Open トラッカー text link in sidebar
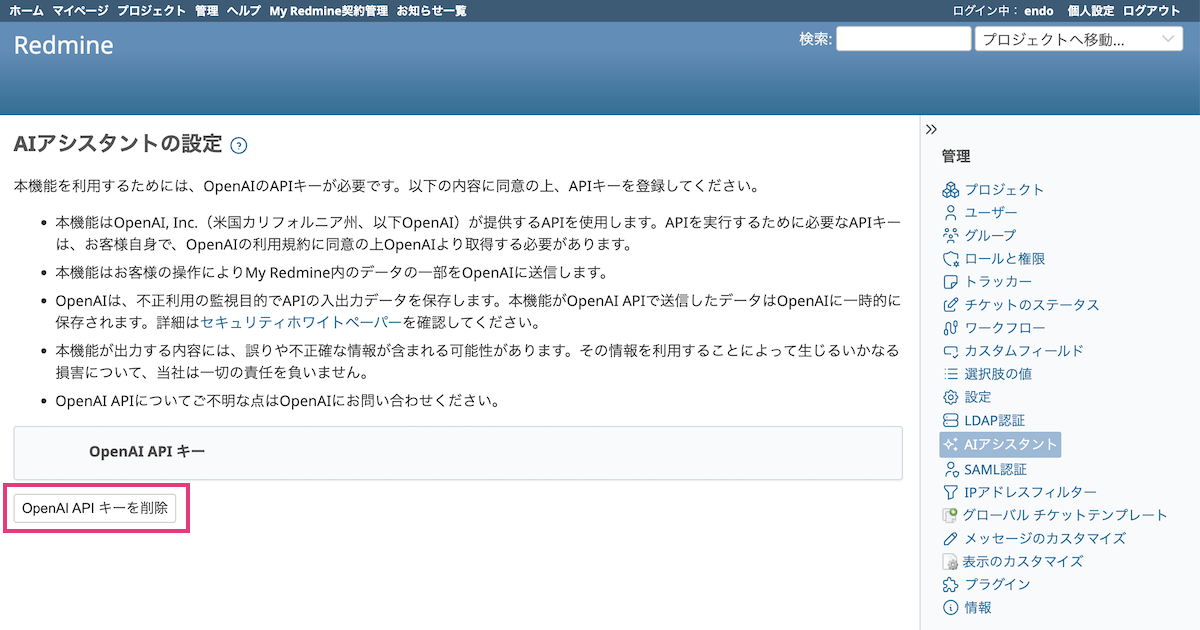 pos(998,282)
